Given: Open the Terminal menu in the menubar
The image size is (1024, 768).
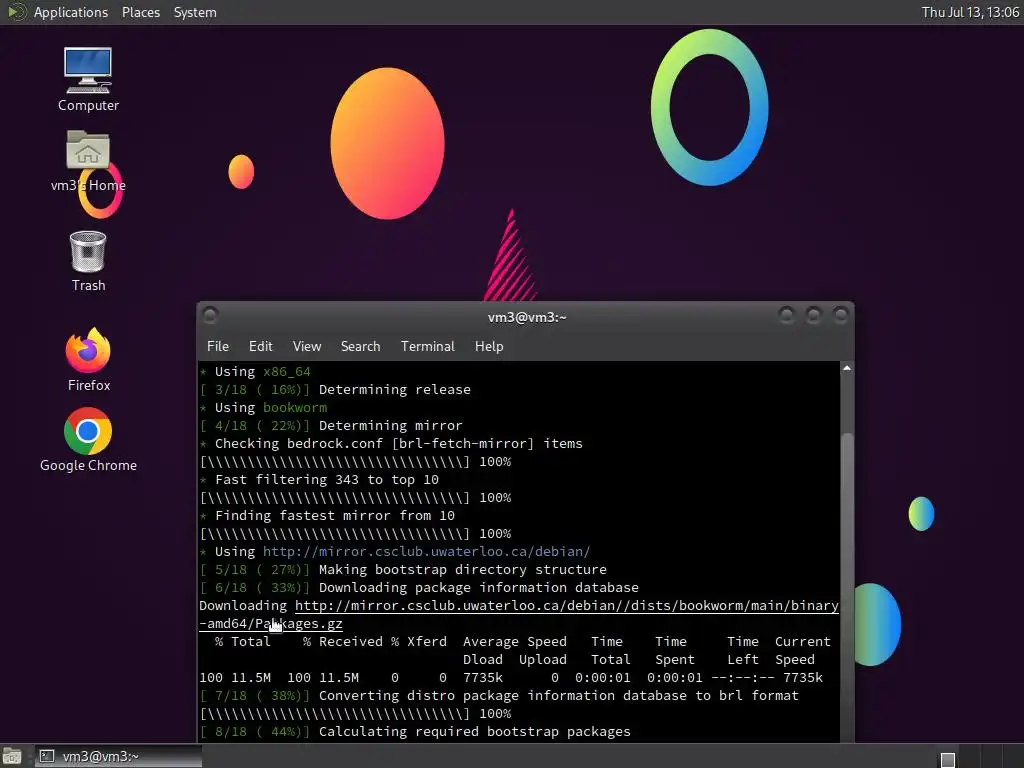Looking at the screenshot, I should point(427,346).
